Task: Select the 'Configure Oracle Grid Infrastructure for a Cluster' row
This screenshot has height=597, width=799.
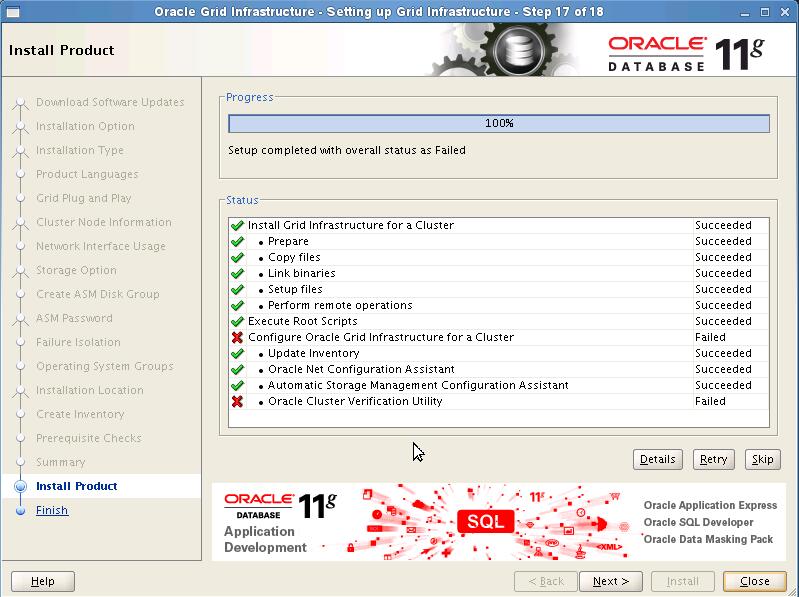Action: 499,337
